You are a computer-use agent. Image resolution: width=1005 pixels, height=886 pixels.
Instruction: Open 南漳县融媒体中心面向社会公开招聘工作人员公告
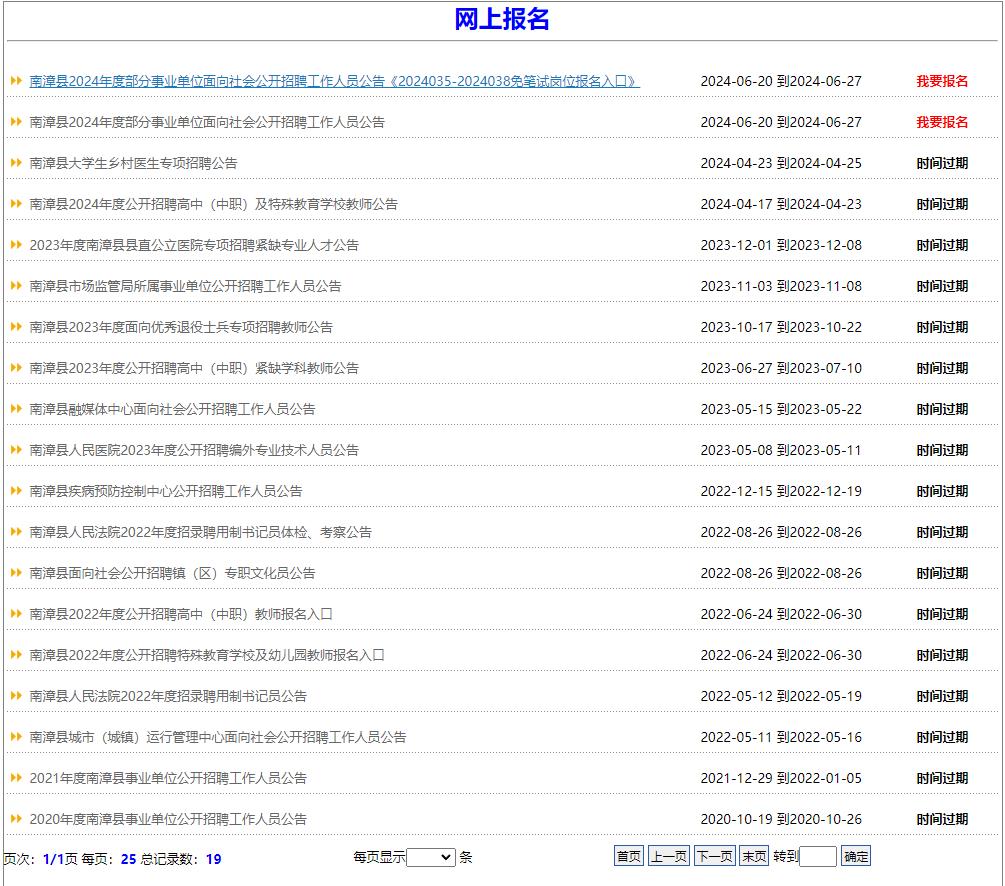point(172,410)
